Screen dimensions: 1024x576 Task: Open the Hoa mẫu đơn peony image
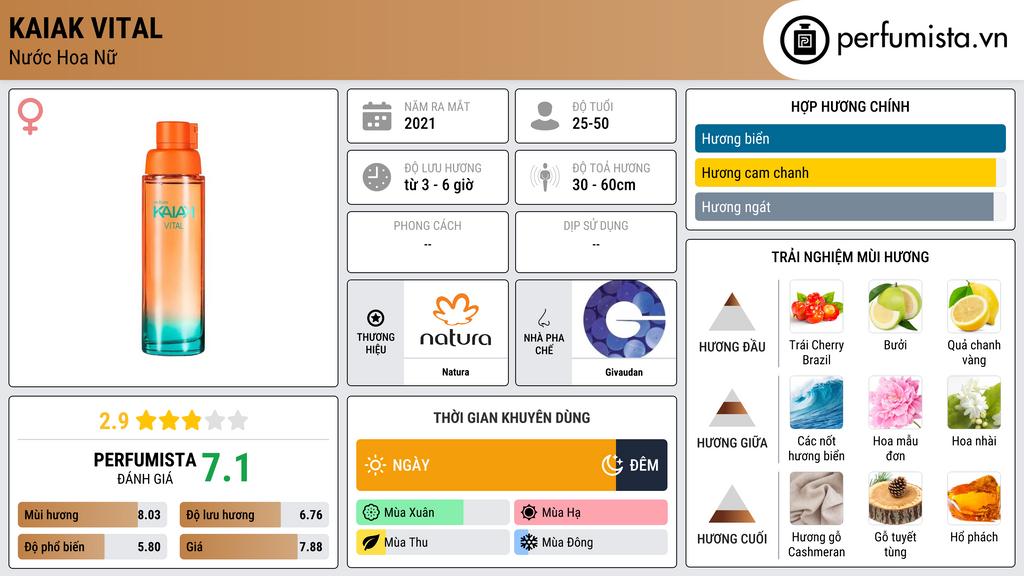click(x=895, y=403)
